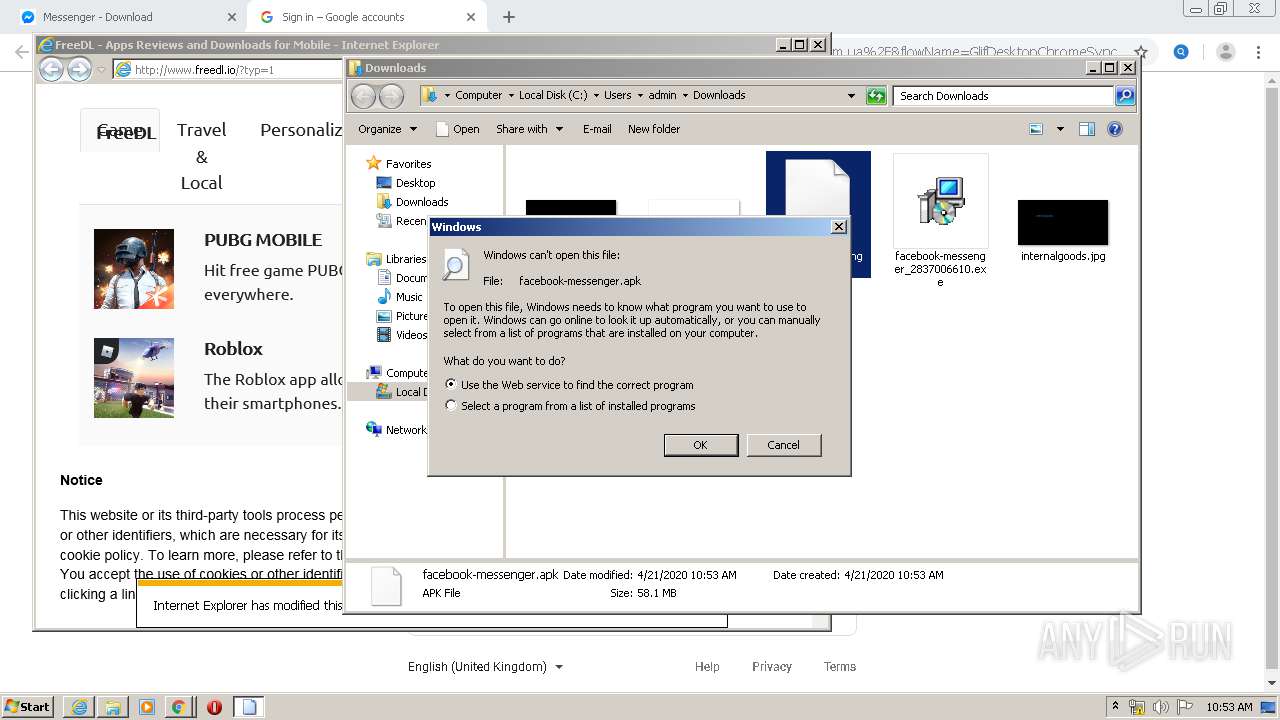This screenshot has height=720, width=1280.
Task: Open the Roblox app link
Action: (x=233, y=349)
